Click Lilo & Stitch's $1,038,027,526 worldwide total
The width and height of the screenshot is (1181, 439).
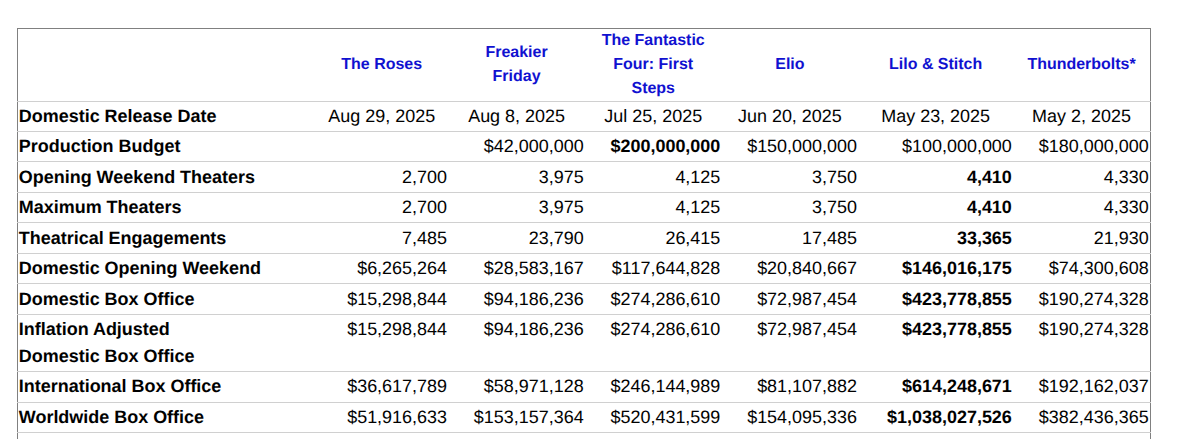949,417
